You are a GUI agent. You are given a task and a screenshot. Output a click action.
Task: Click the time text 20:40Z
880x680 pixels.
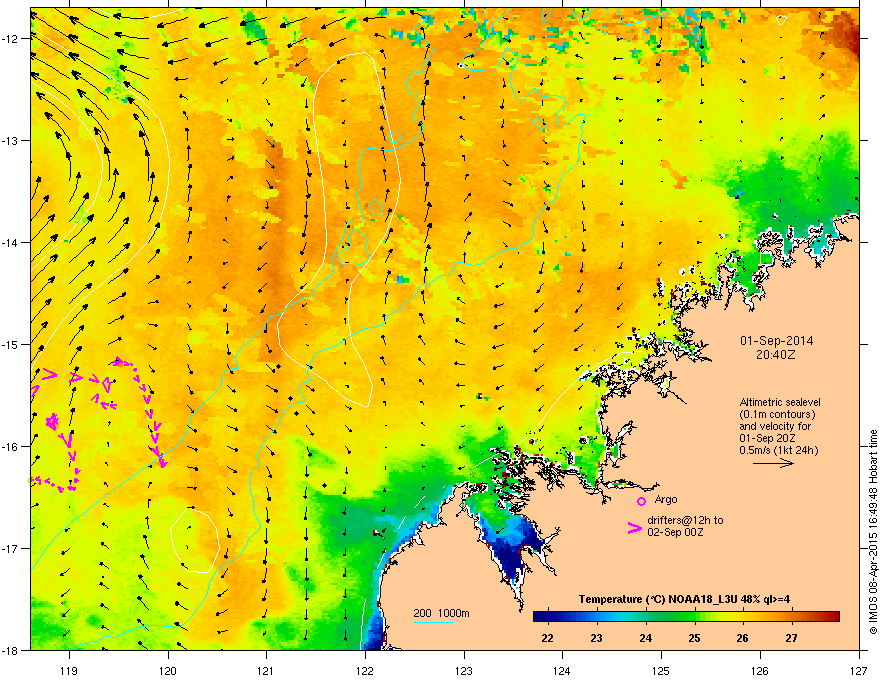(776, 355)
